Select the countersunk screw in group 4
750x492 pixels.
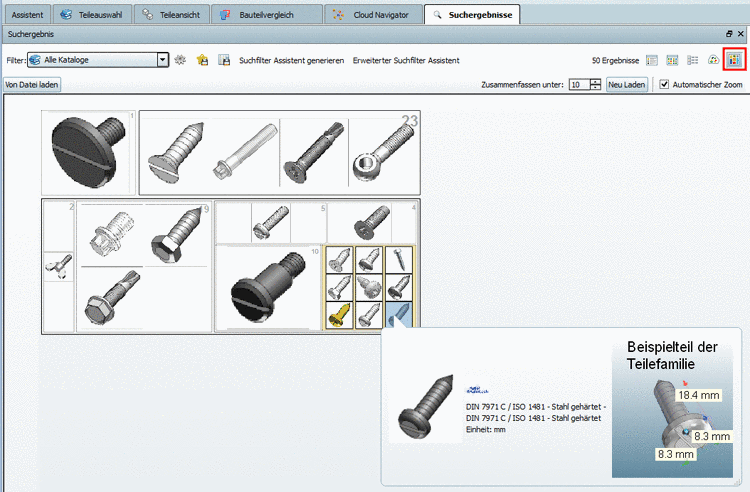372,223
